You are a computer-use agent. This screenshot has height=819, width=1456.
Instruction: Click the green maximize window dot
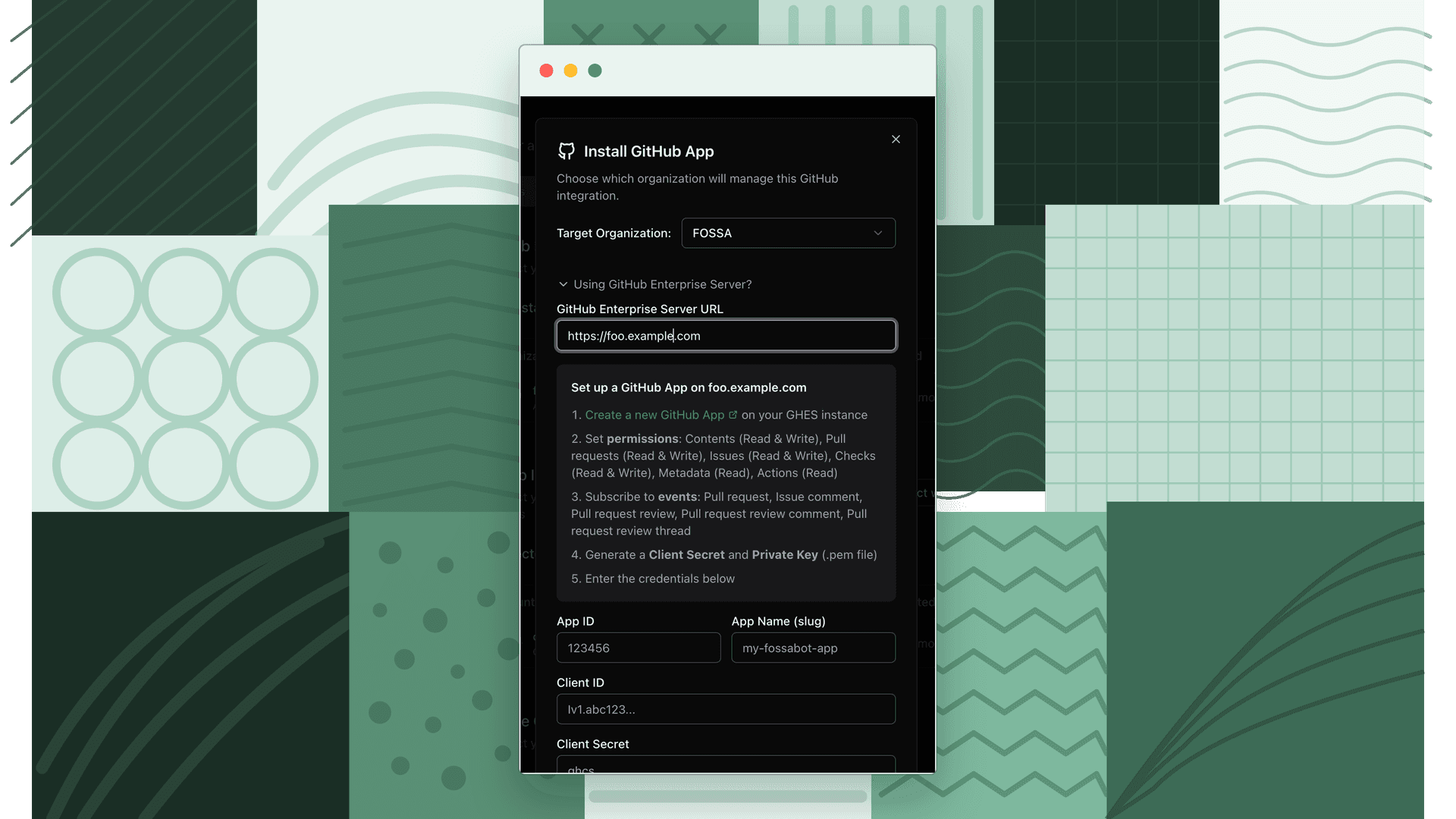(595, 71)
